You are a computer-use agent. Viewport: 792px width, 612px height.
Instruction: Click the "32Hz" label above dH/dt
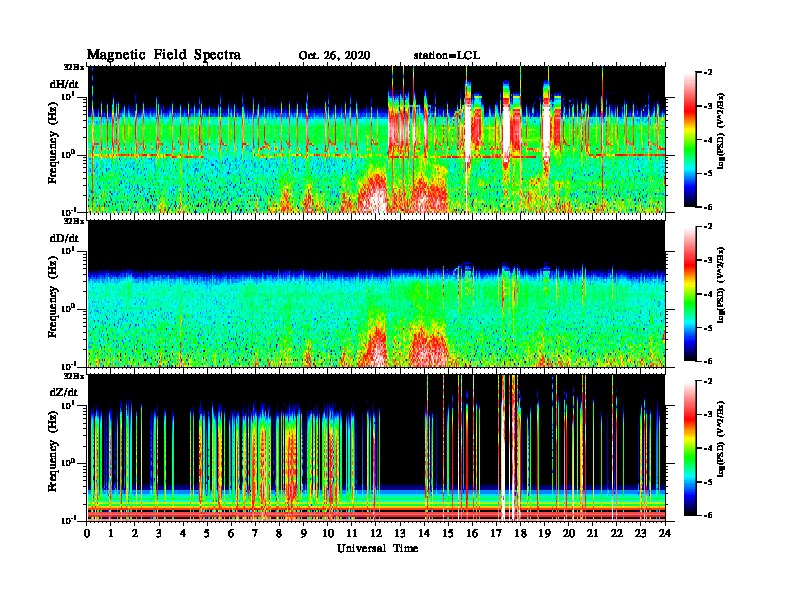[74, 66]
